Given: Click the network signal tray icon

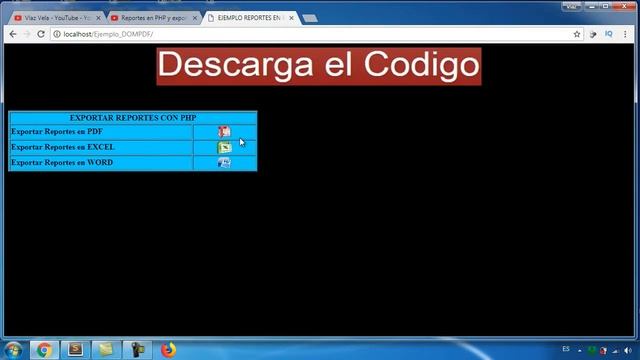Looking at the screenshot, I should point(616,350).
